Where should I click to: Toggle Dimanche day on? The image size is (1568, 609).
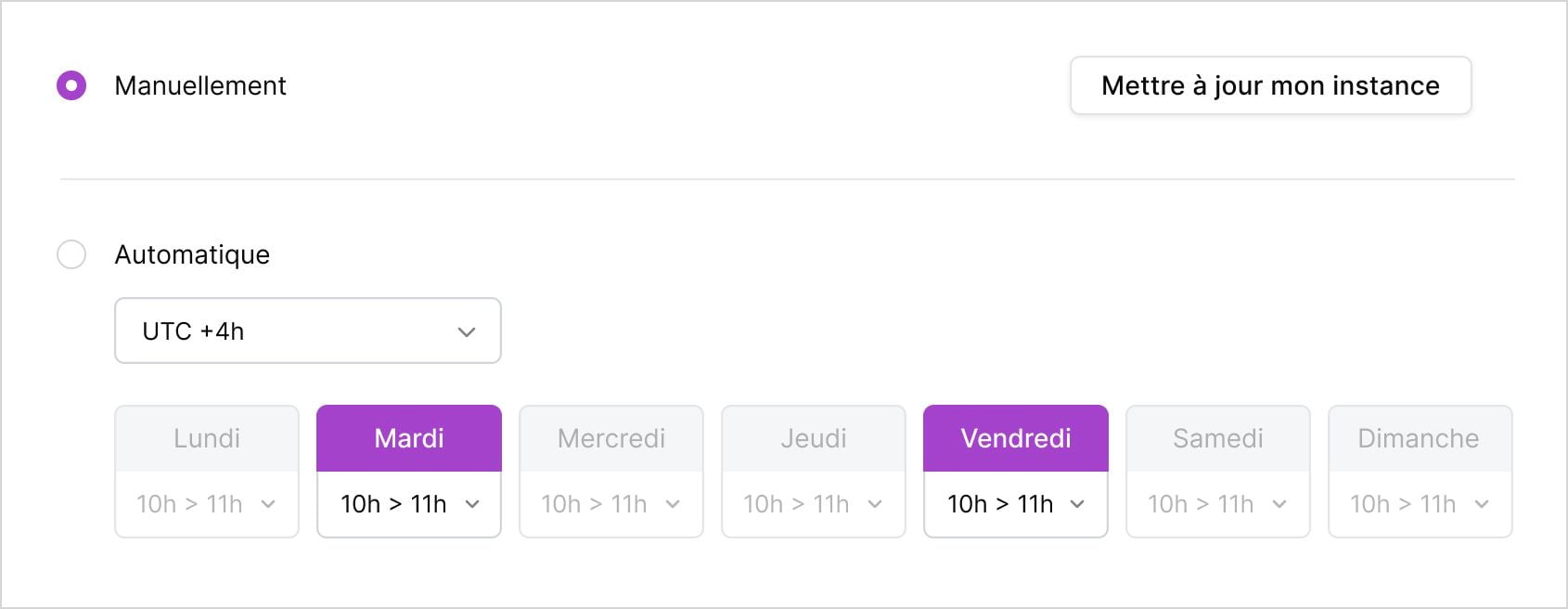1419,438
